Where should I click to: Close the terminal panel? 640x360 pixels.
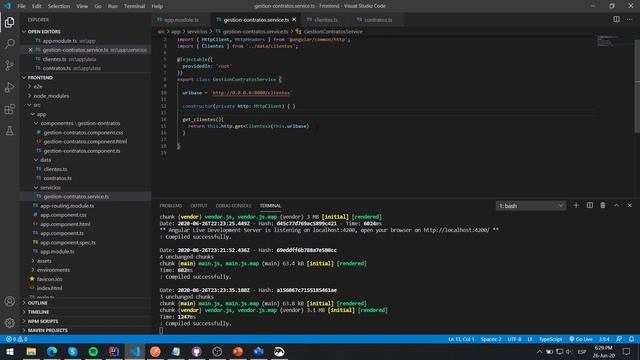tap(629, 205)
